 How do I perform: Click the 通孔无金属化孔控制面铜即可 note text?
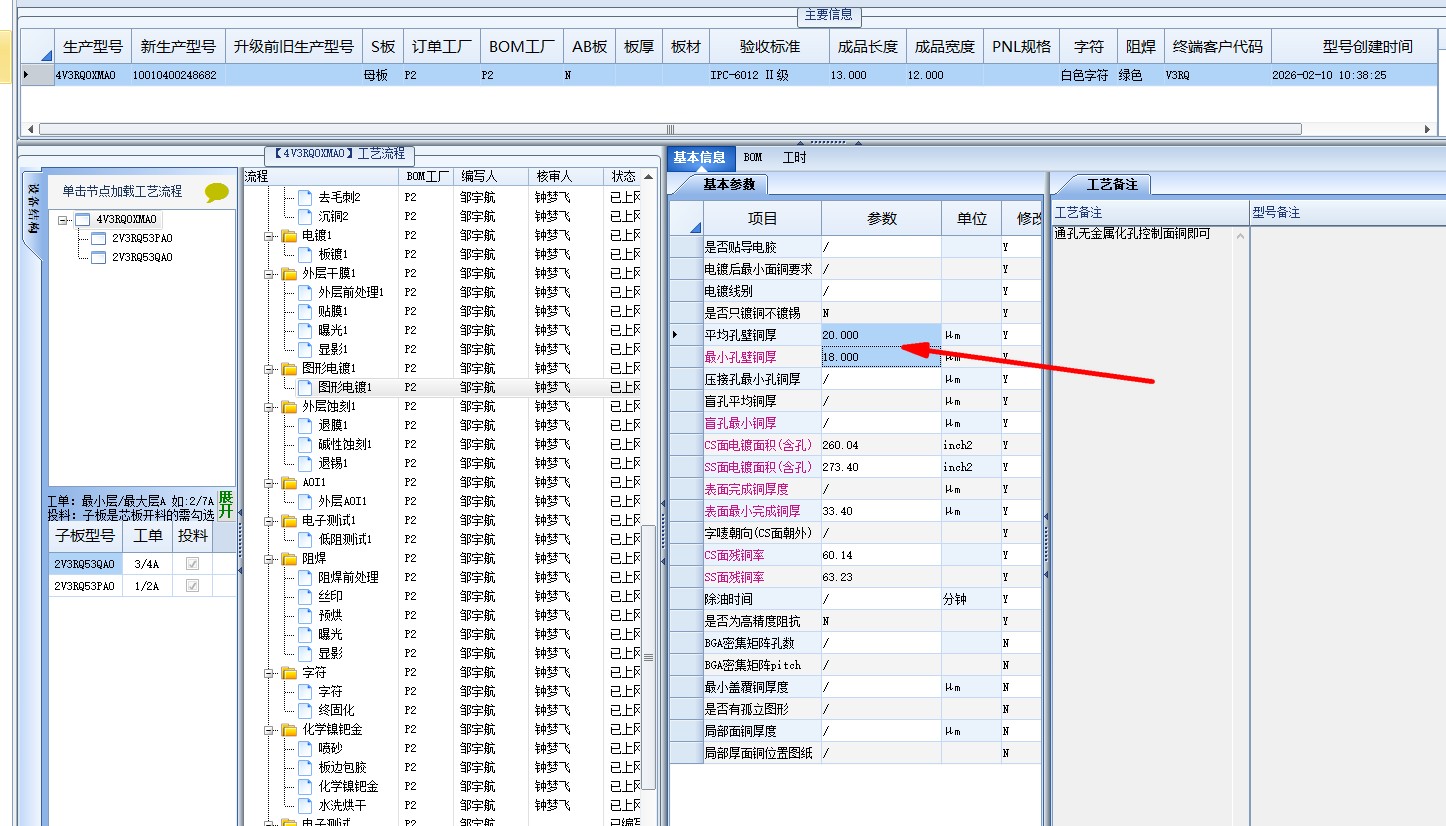tap(1132, 233)
